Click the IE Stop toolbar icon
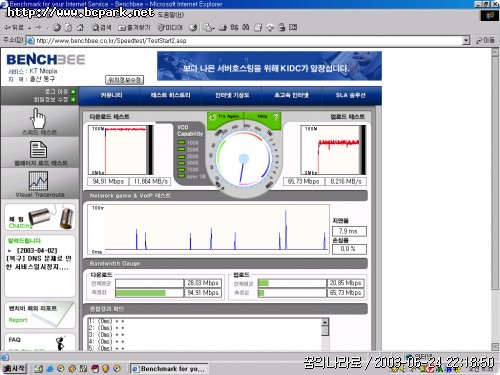 coord(57,28)
